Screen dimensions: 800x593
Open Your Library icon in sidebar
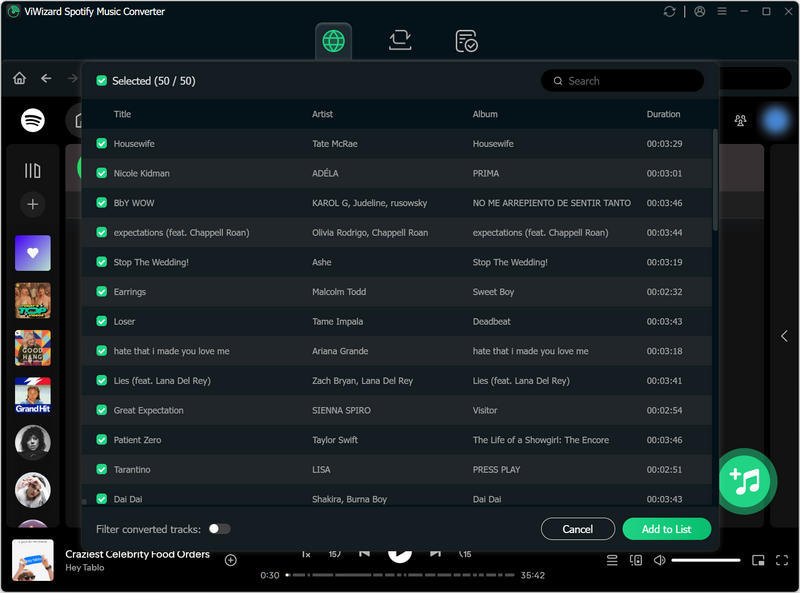point(33,170)
